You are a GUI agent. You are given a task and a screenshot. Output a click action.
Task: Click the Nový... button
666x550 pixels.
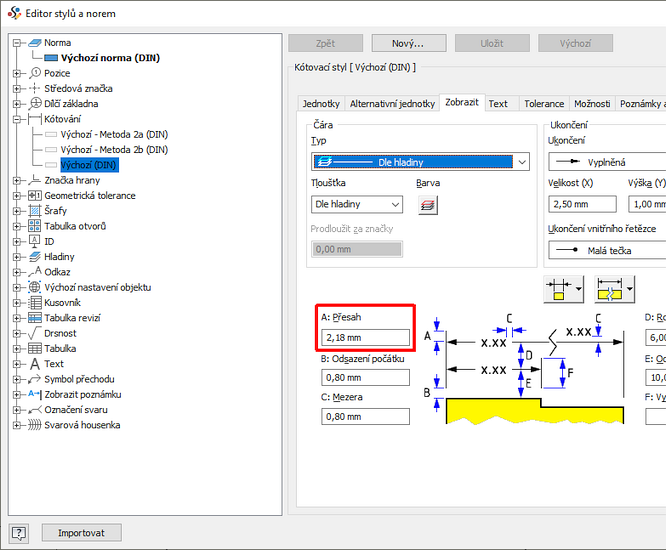(408, 44)
